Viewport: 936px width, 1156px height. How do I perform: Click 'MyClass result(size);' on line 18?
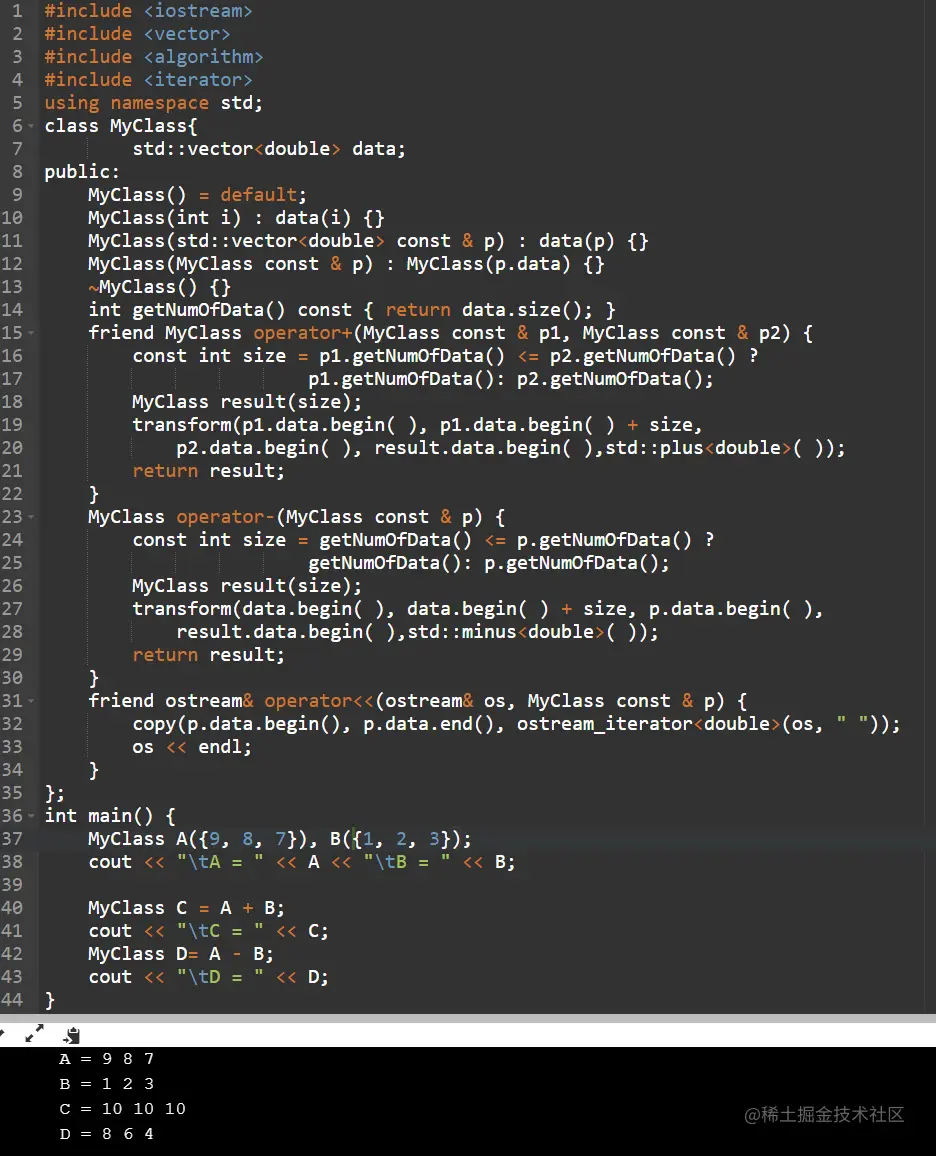[x=247, y=402]
